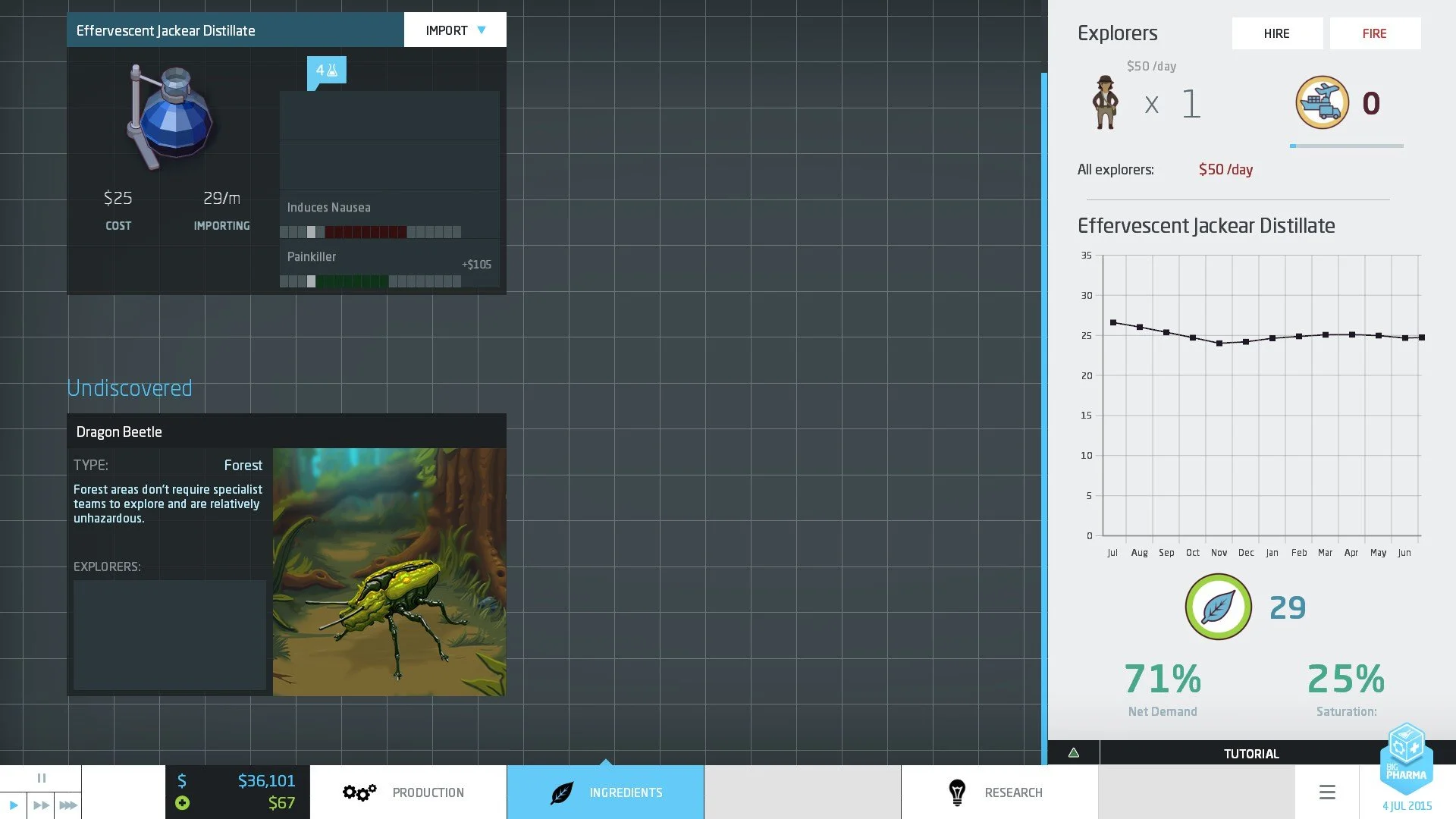The image size is (1456, 819).
Task: Click the green plus income icon
Action: click(182, 803)
